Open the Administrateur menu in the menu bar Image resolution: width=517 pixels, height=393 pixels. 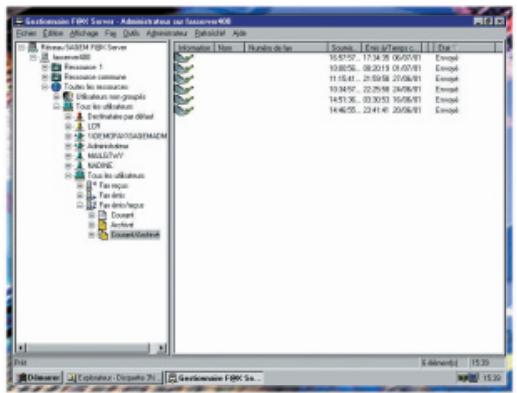[x=167, y=33]
